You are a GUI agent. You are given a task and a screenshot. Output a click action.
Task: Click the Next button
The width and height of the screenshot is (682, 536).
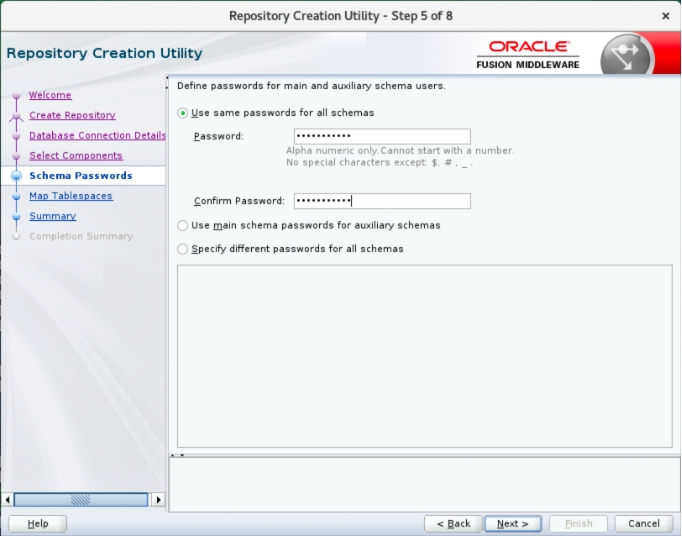click(513, 523)
